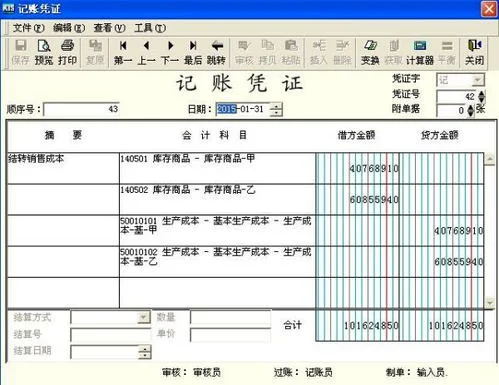Click the quantity (数量) field
Screen dimensions: 499x385
230,317
